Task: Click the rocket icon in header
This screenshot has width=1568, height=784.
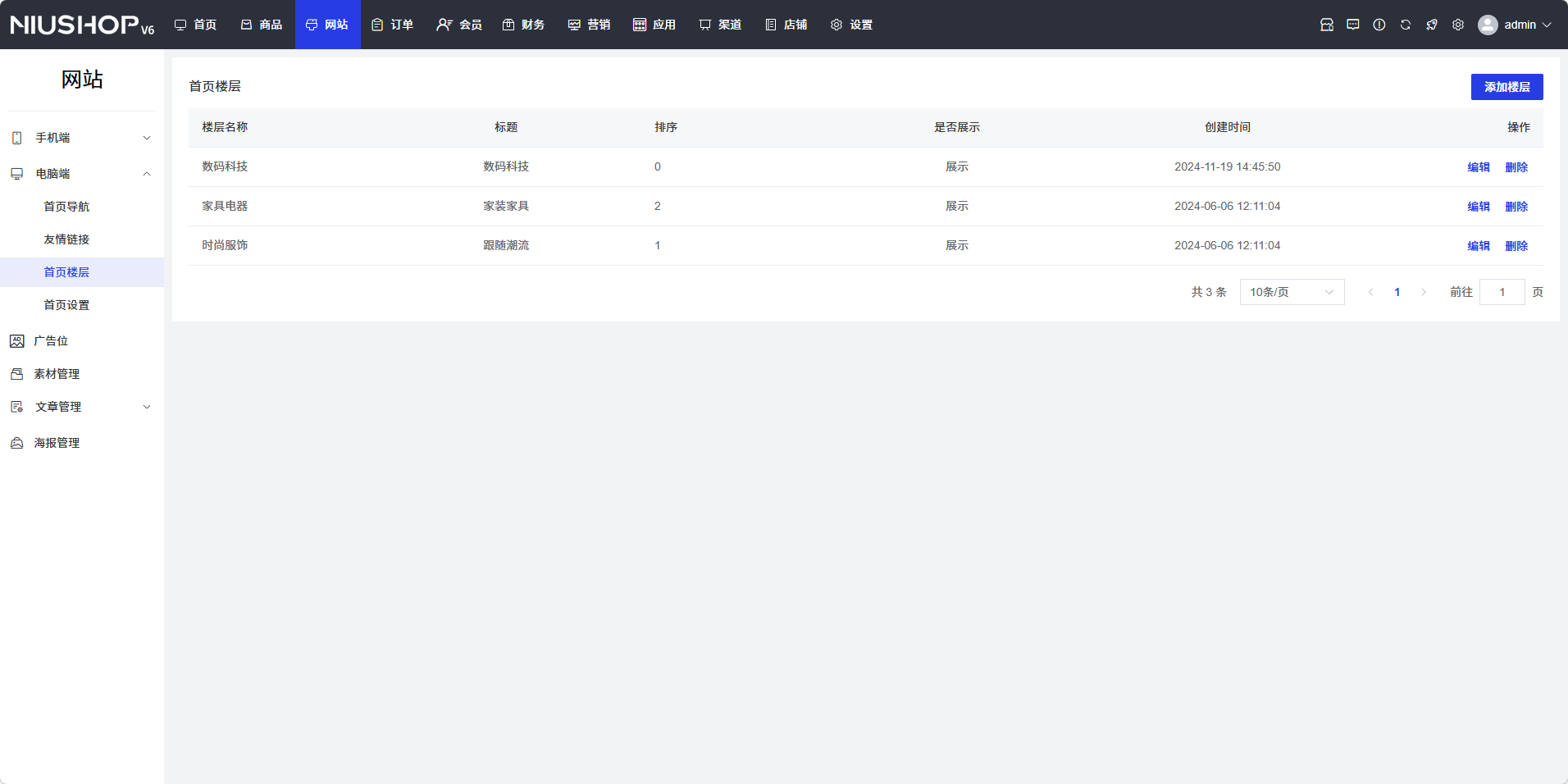Action: pyautogui.click(x=1431, y=25)
